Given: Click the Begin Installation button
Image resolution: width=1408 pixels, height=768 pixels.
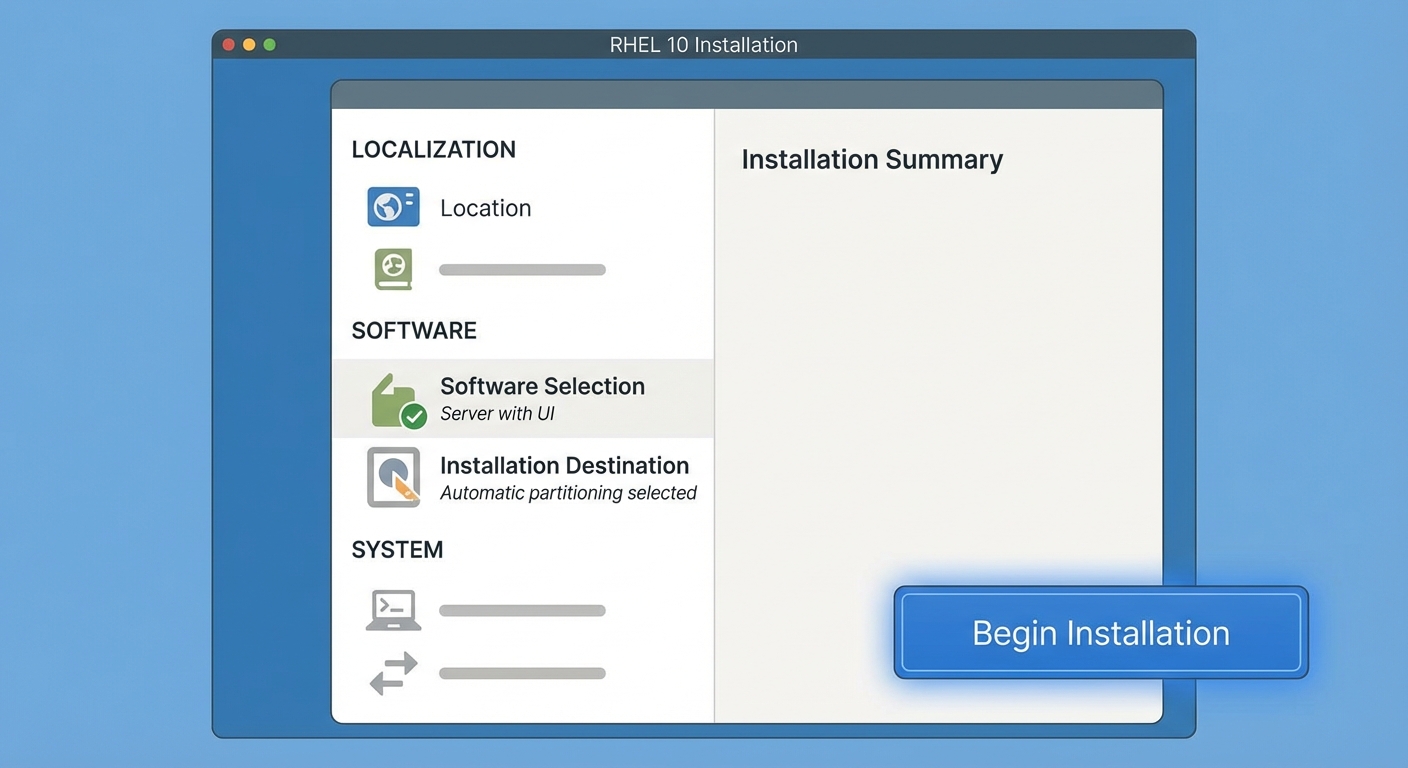Looking at the screenshot, I should click(x=1101, y=632).
